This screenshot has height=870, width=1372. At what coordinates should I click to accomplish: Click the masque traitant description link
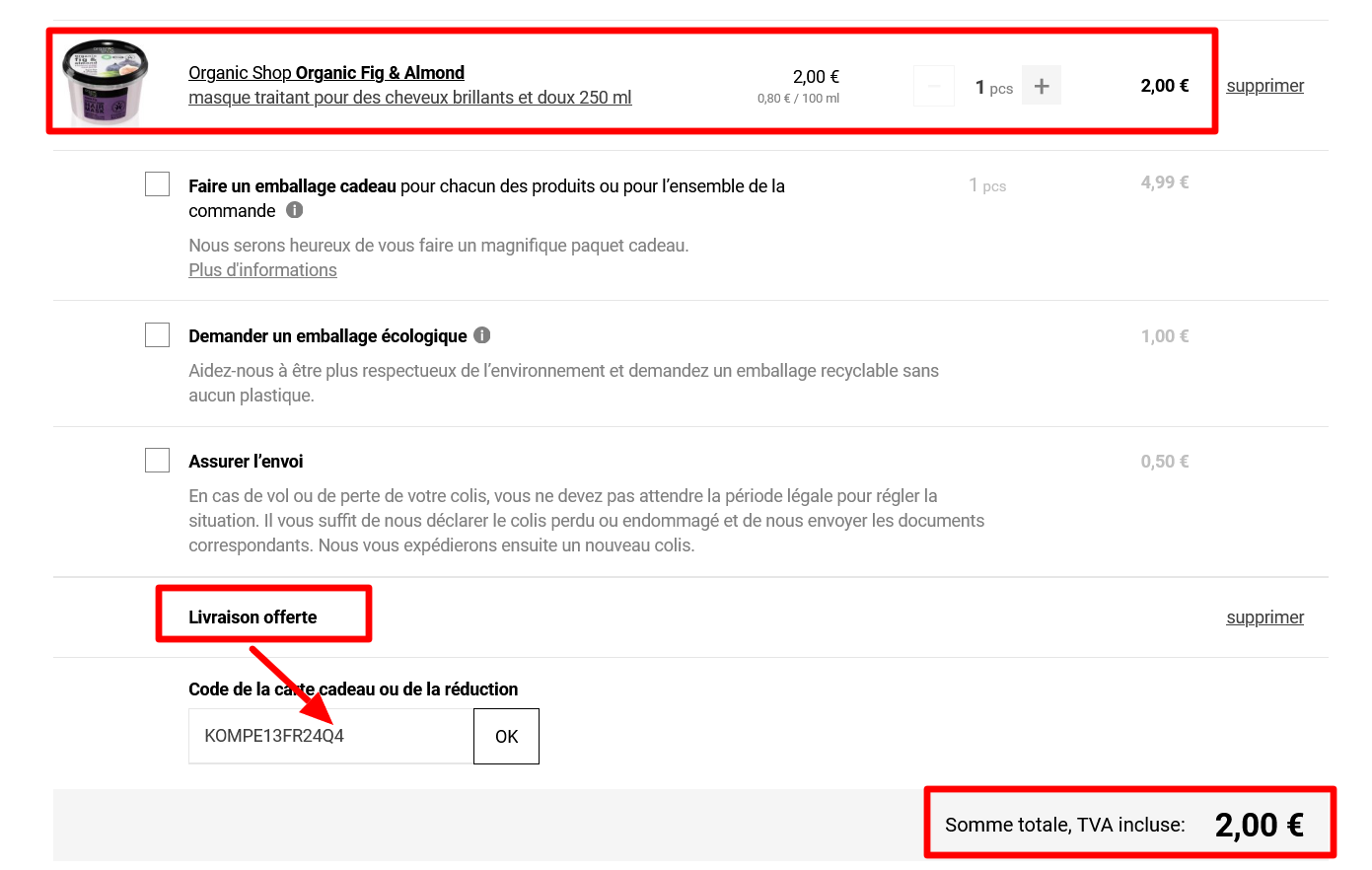[409, 98]
